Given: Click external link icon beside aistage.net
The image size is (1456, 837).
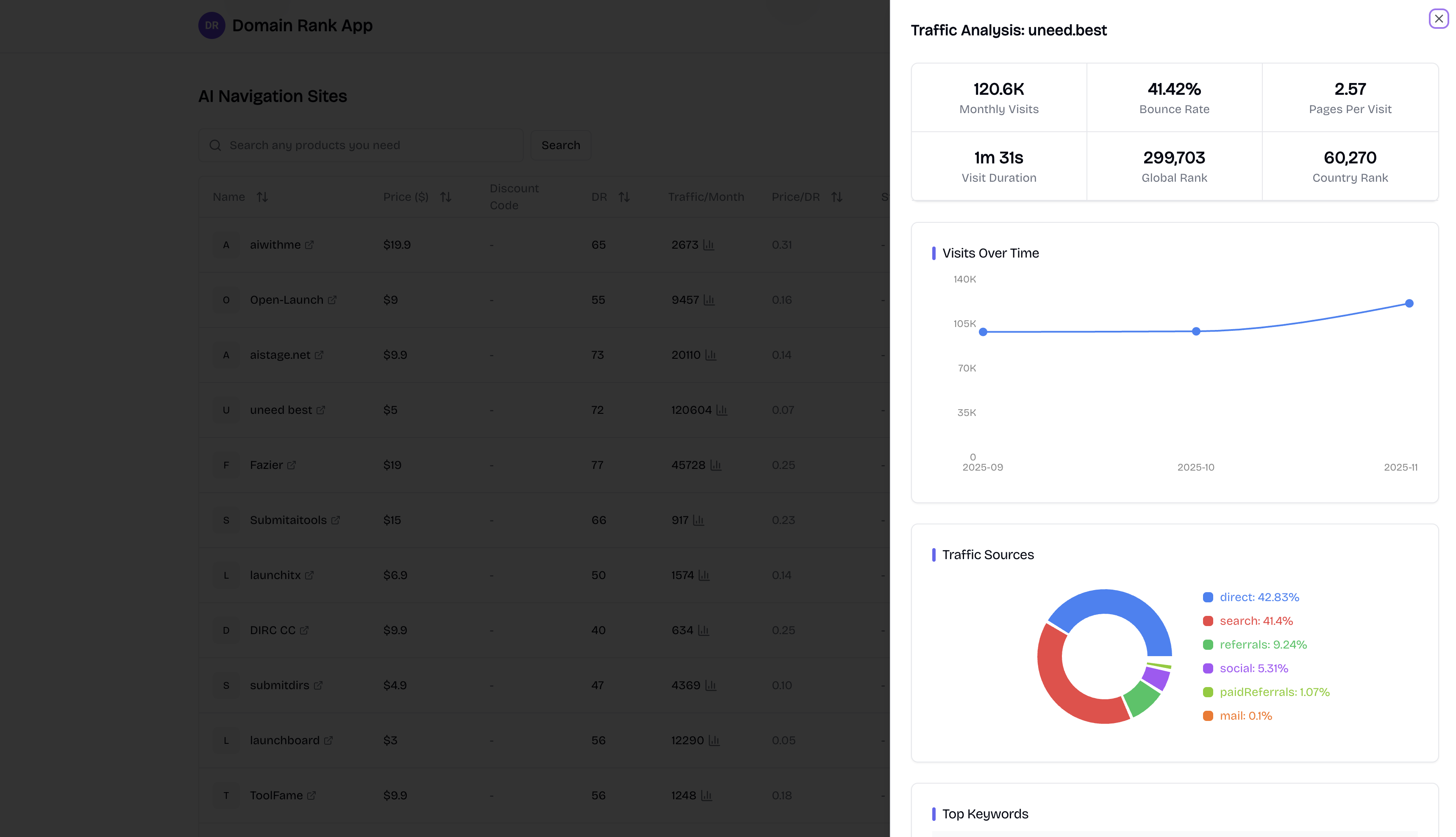Looking at the screenshot, I should coord(319,355).
